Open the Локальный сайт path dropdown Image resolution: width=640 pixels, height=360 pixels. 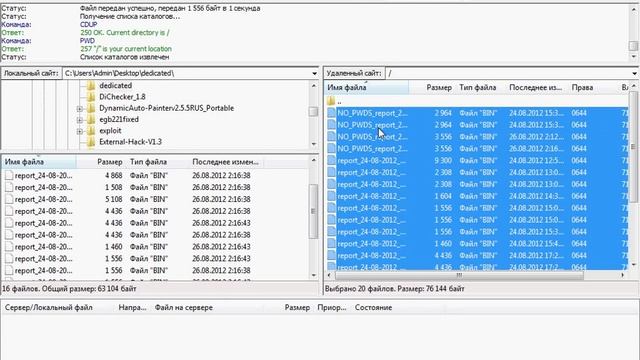(314, 73)
